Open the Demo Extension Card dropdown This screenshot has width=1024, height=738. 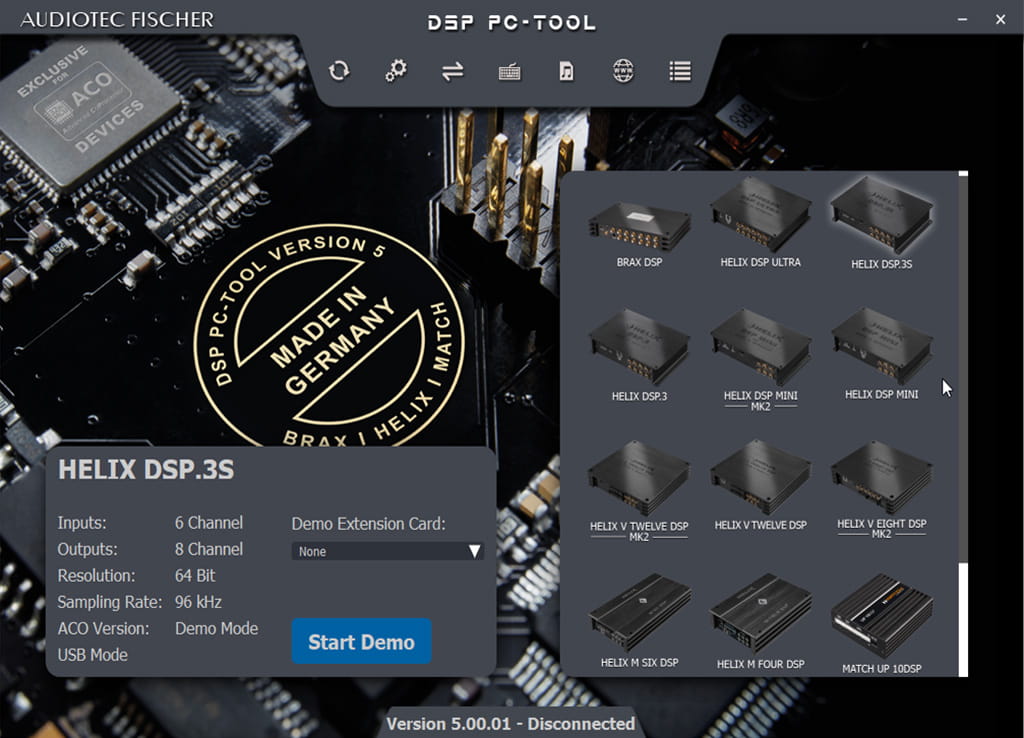(x=387, y=551)
